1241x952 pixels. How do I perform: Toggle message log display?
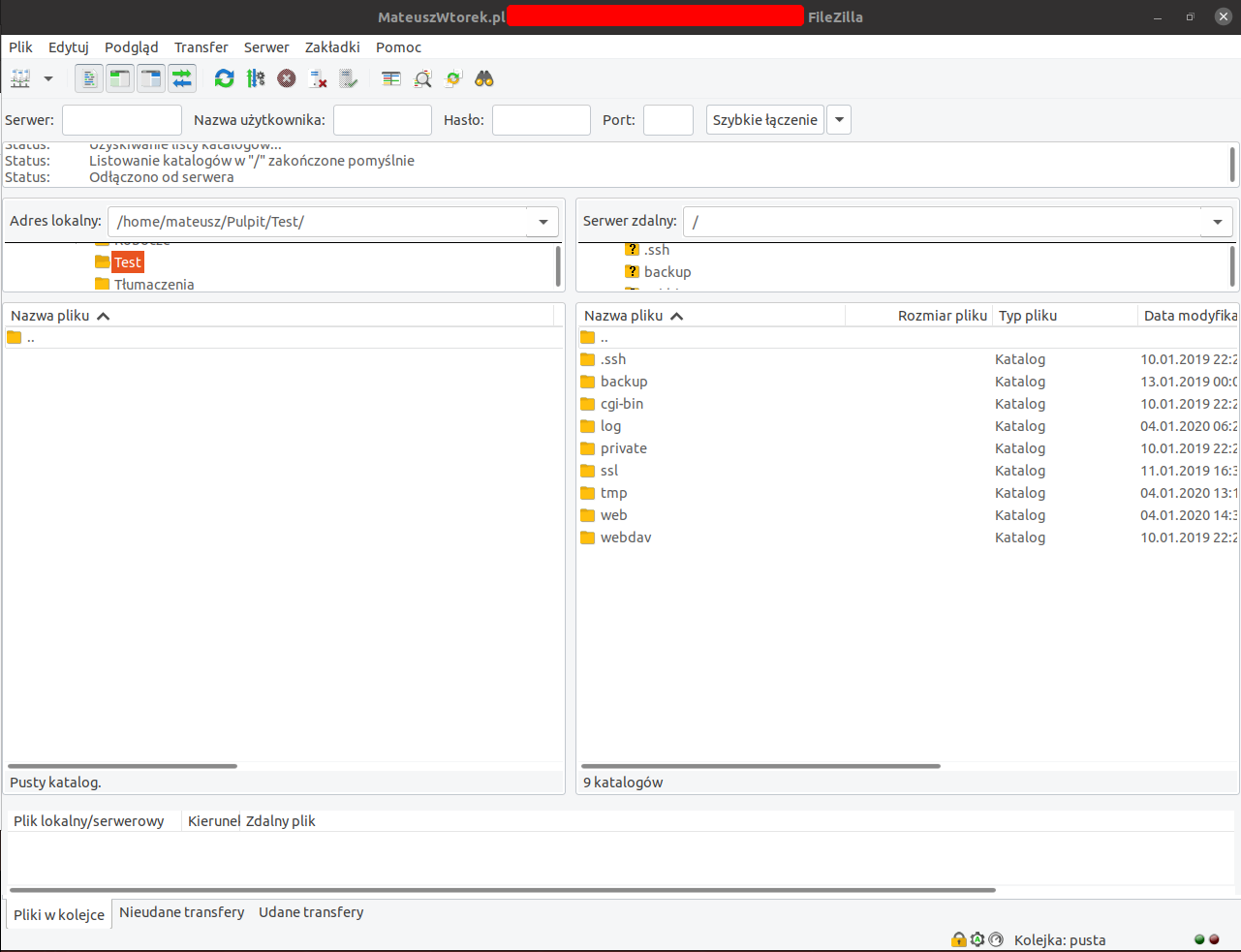[89, 78]
